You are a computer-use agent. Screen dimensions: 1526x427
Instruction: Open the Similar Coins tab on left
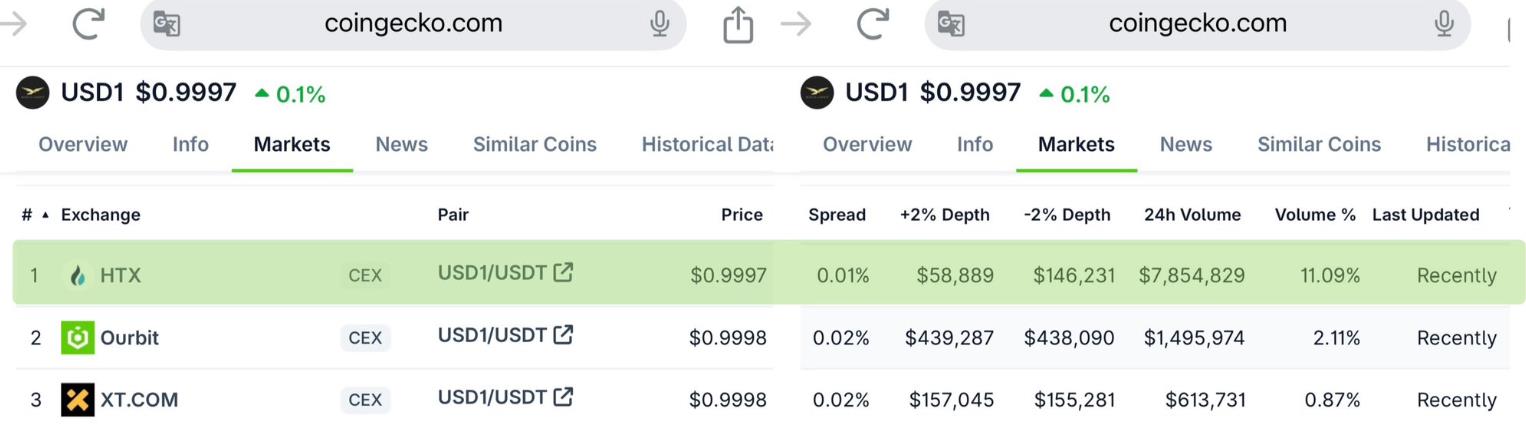535,144
